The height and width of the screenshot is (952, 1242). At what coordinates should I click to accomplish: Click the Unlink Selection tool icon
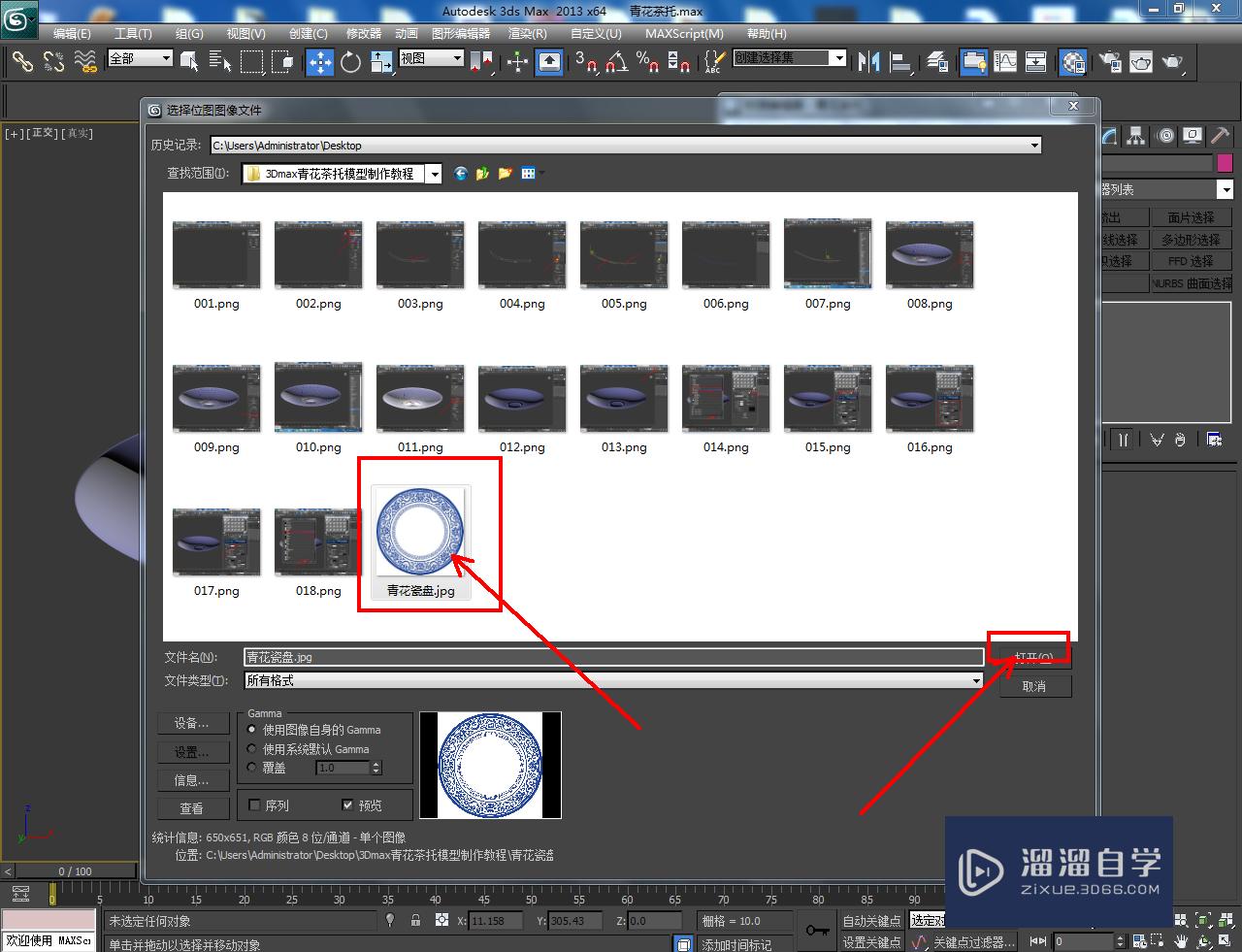click(54, 62)
